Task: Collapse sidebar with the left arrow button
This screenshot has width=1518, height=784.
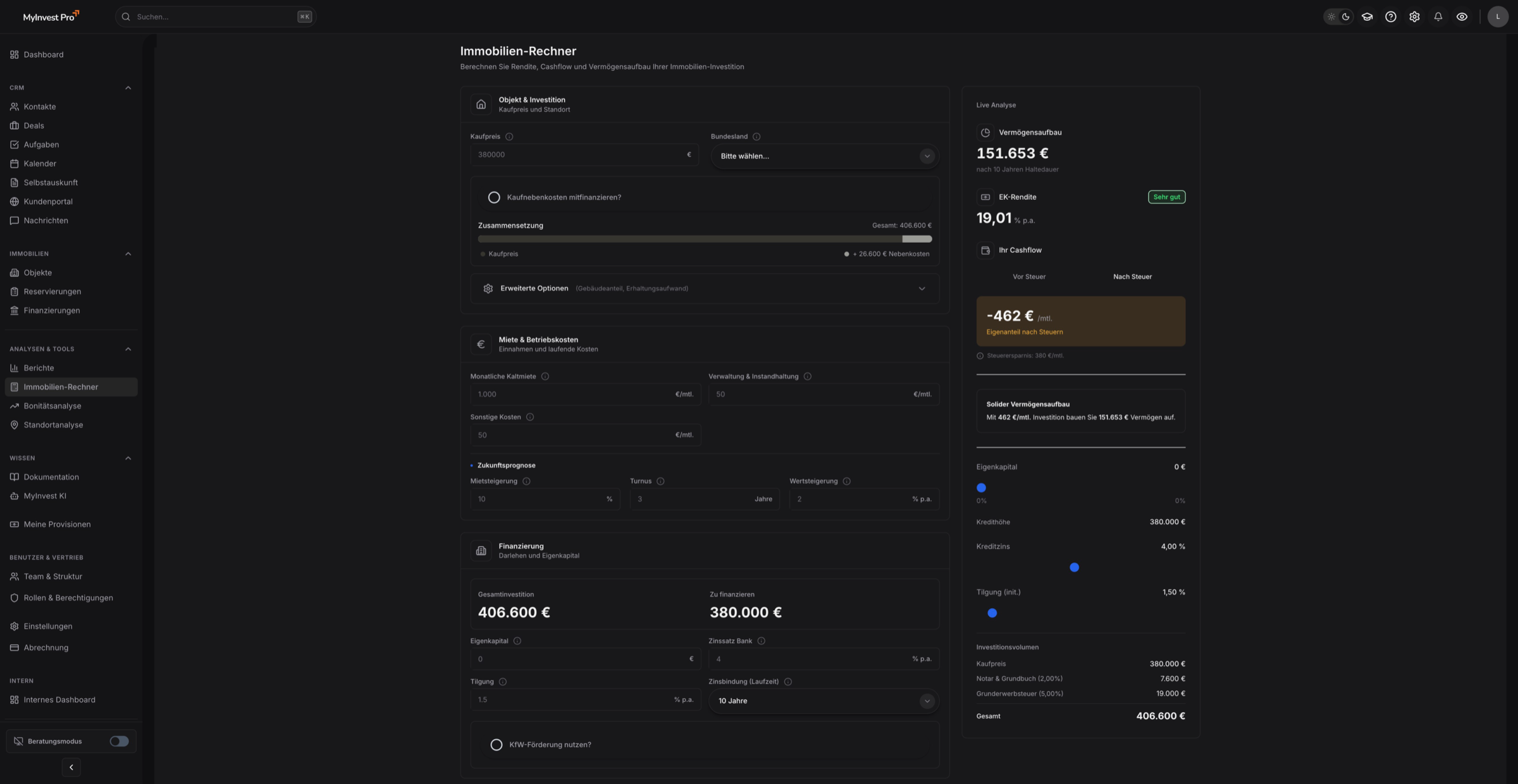Action: pos(71,767)
